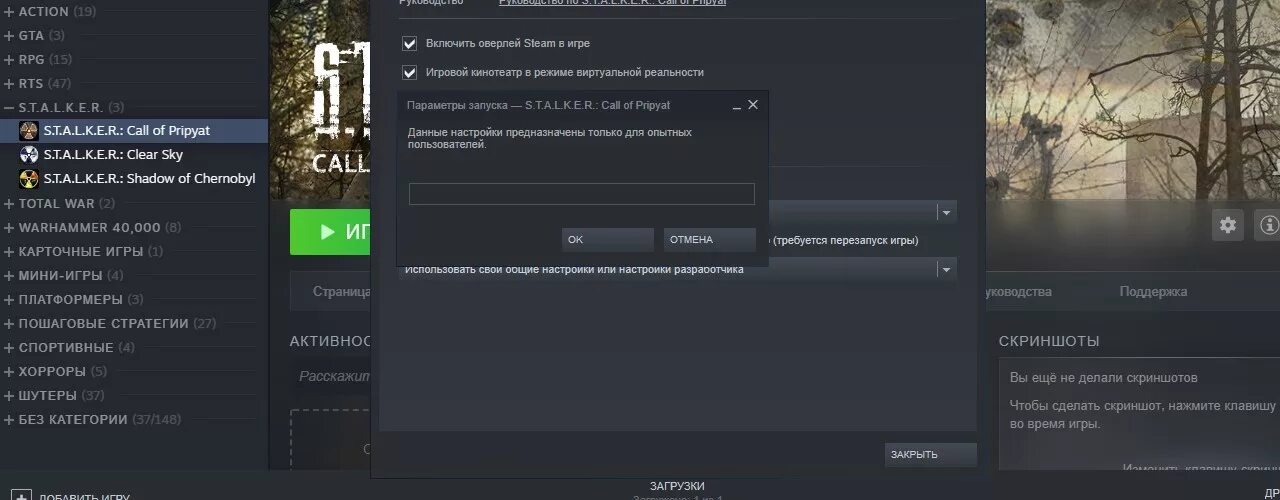
Task: Expand the WARHAMMER 40,000 category
Action: 9,227
